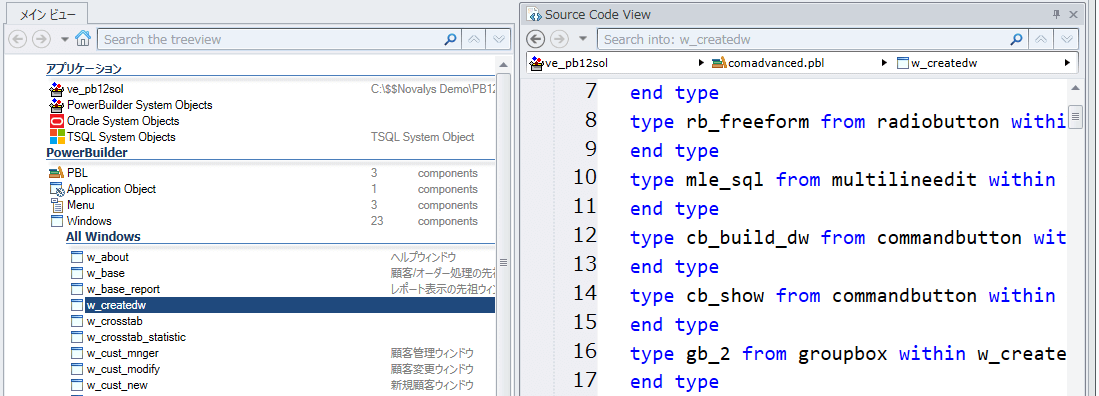The image size is (1099, 396).
Task: Click the Source Code View panel title
Action: [598, 14]
